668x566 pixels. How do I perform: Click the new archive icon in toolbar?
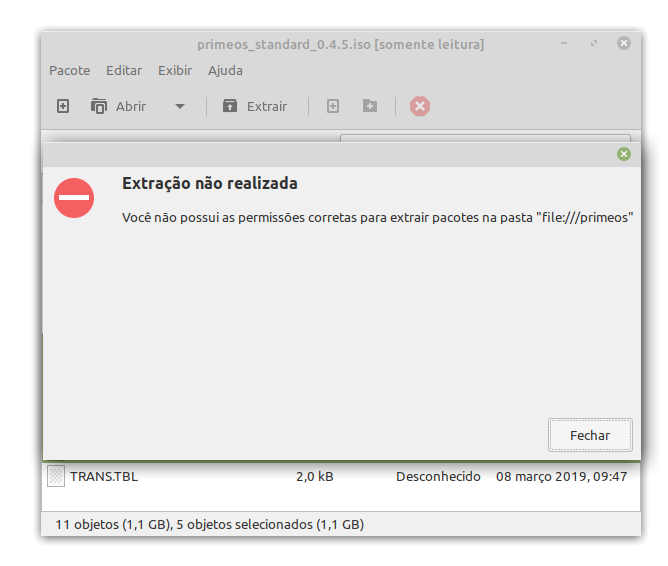pos(63,106)
